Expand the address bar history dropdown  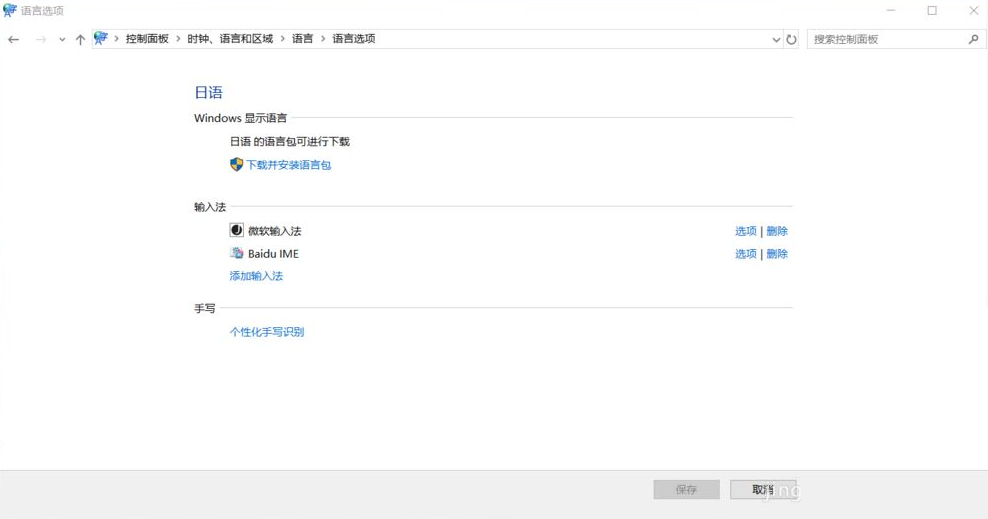tap(776, 39)
